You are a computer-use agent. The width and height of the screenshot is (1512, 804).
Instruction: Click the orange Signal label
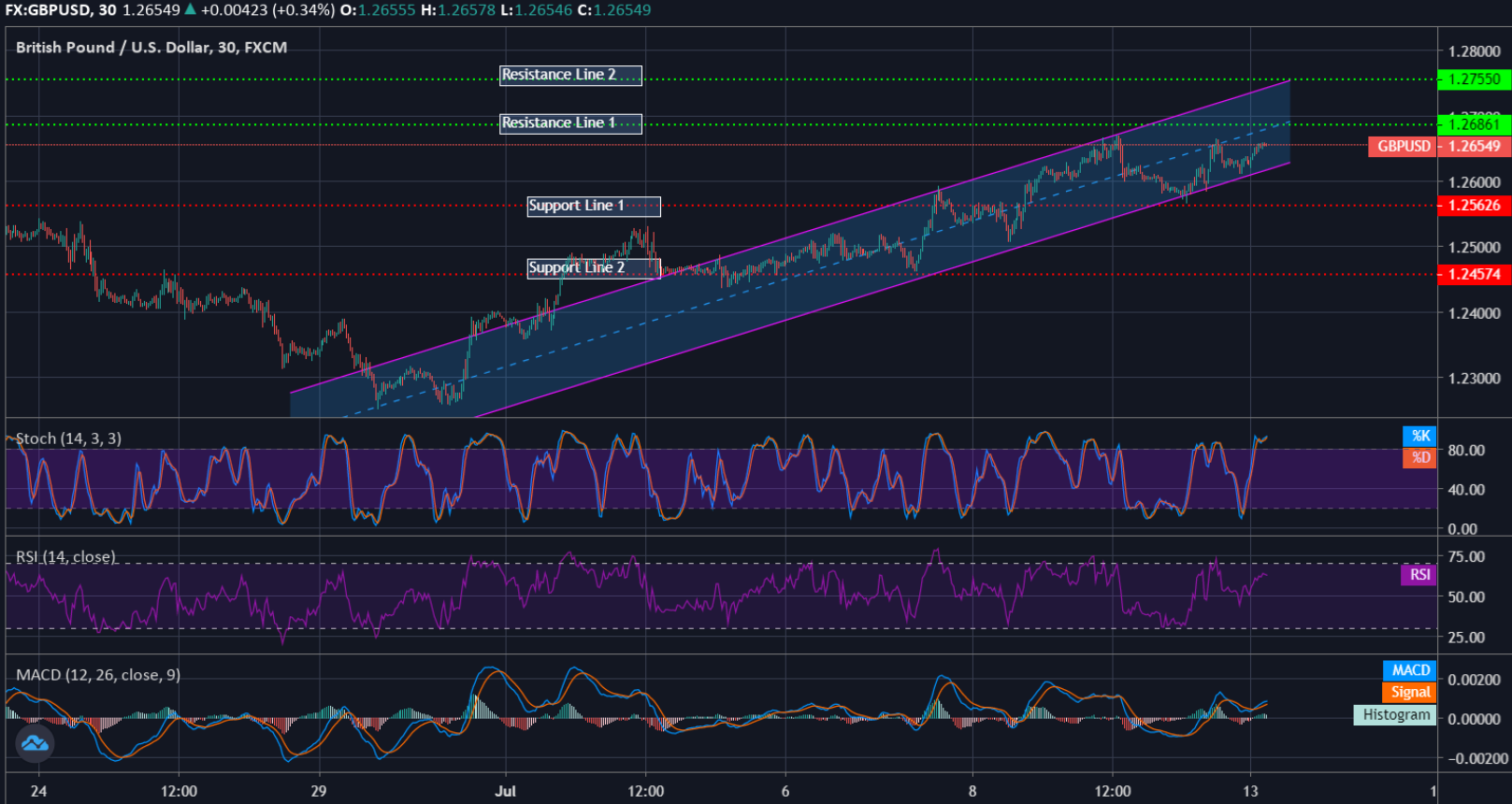coord(1409,692)
